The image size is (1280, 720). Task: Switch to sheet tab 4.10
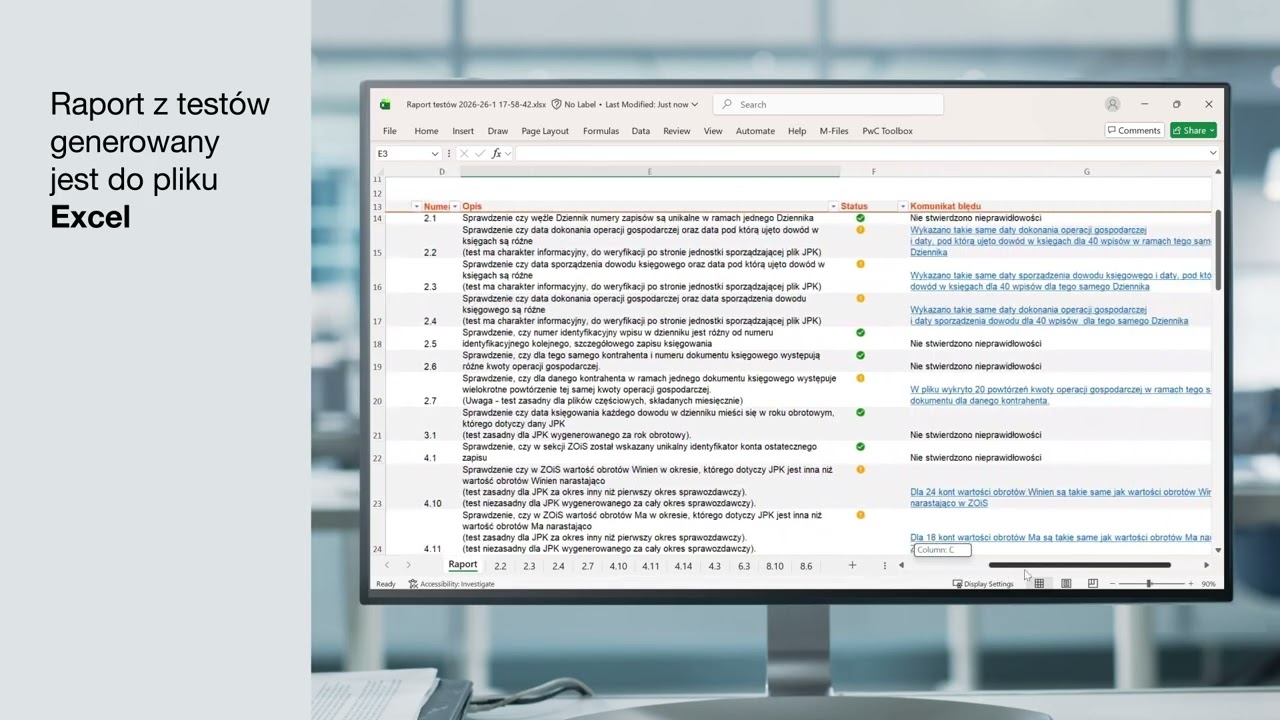click(618, 566)
